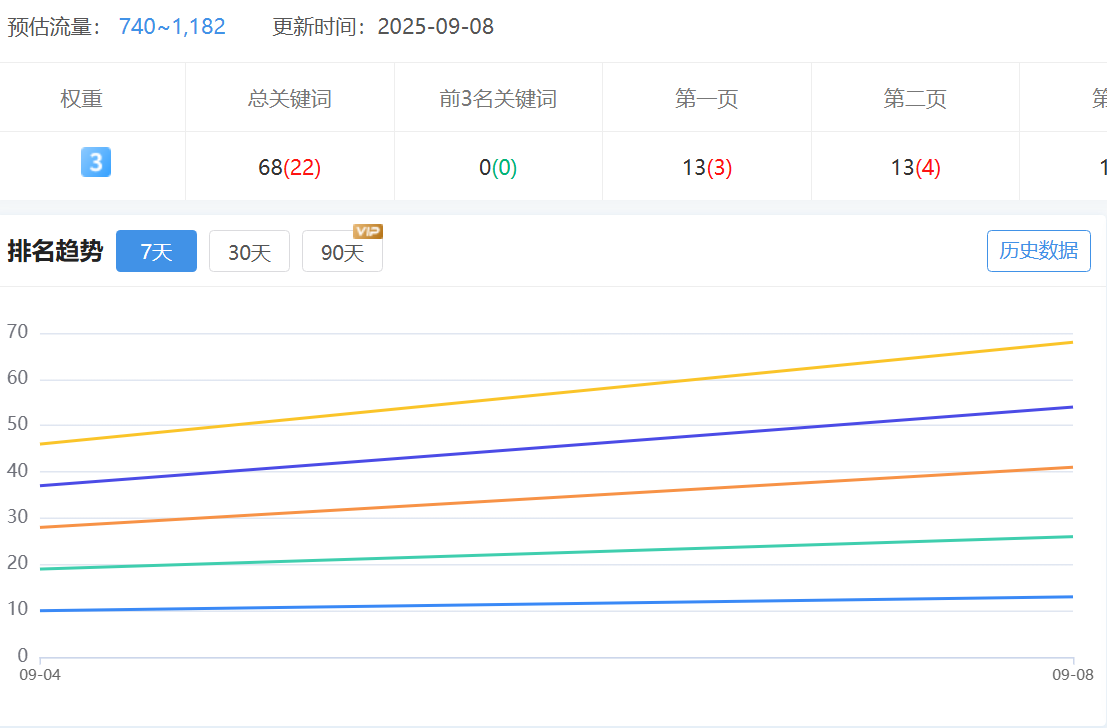
Task: Click the estimated traffic value 740~1,182
Action: pyautogui.click(x=172, y=27)
